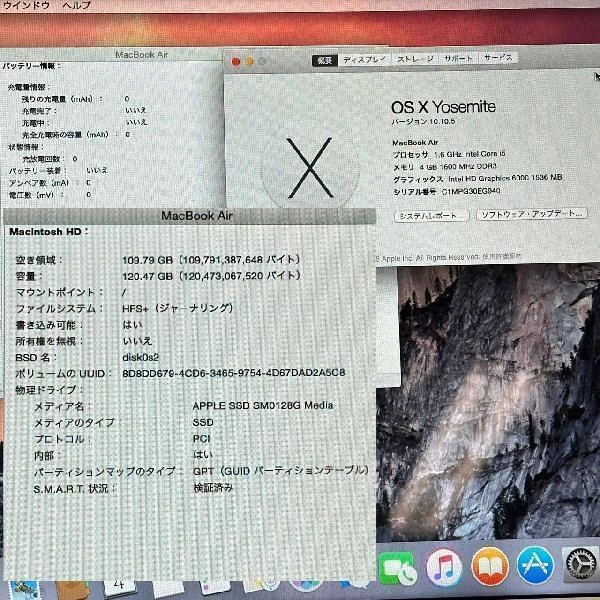Click the マウントポイント label
This screenshot has width=600, height=600.
(x=59, y=292)
